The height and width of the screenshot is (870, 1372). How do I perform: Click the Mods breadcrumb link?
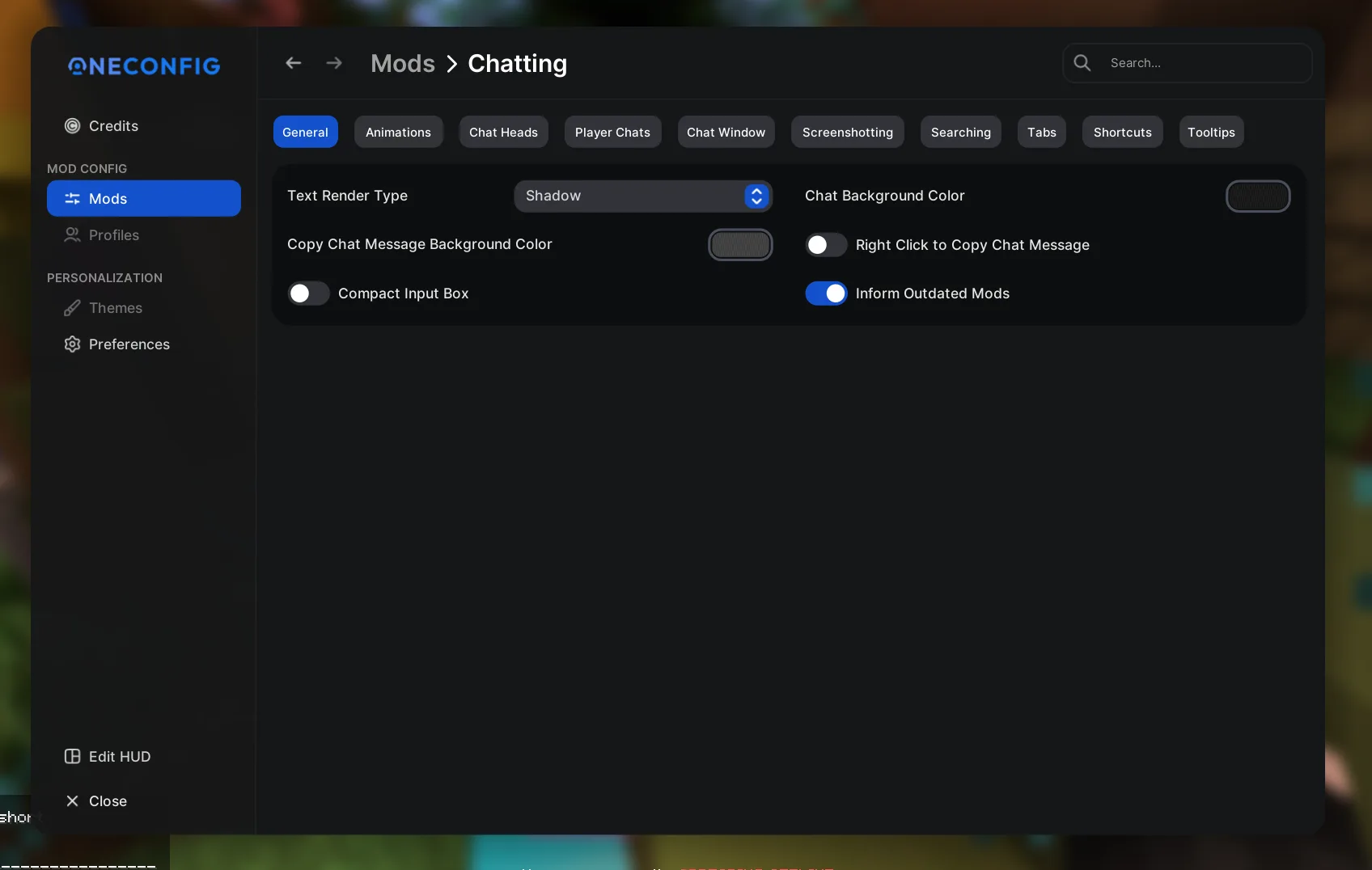(x=403, y=63)
